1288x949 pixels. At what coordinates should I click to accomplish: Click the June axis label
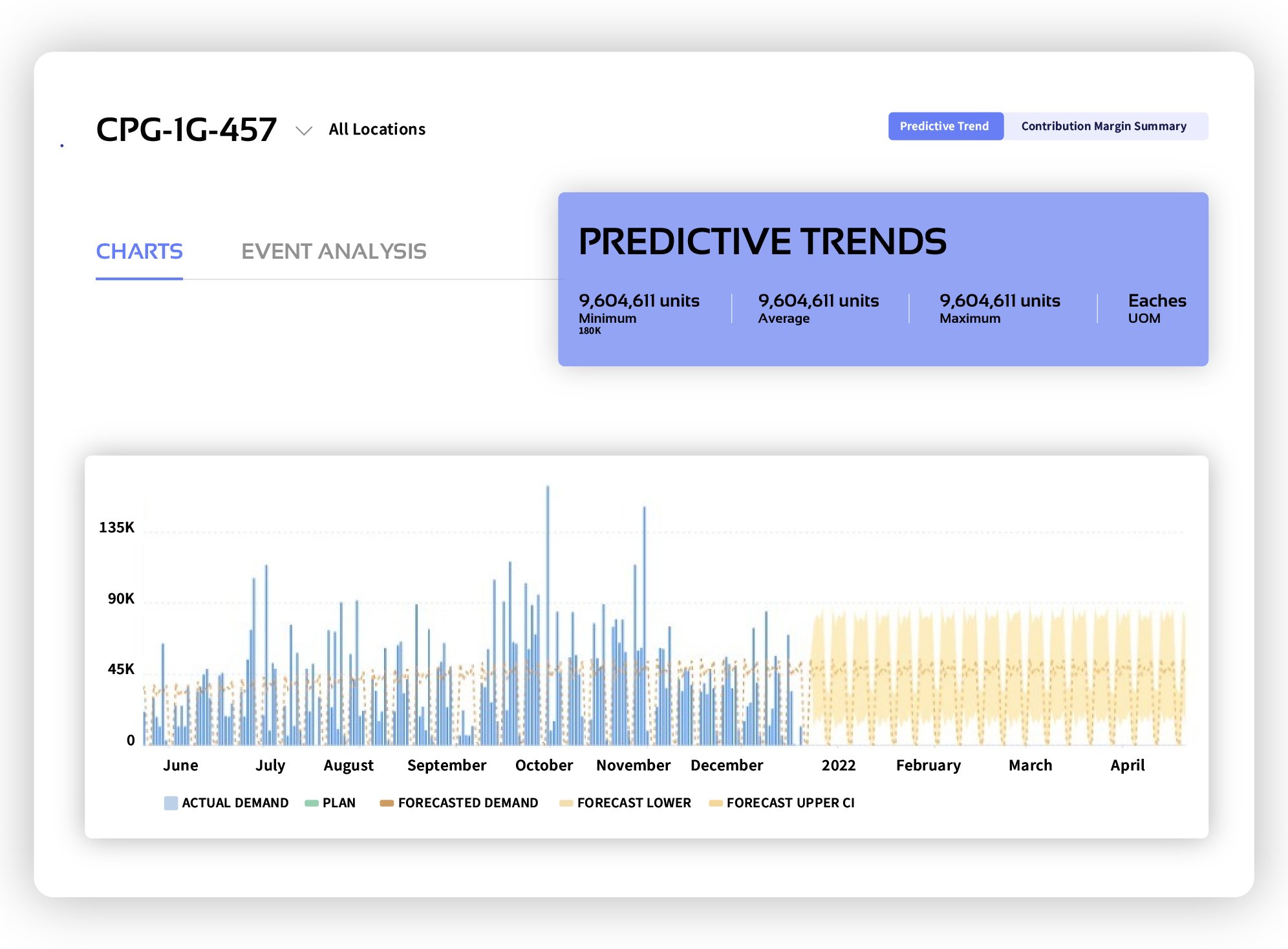(x=180, y=765)
